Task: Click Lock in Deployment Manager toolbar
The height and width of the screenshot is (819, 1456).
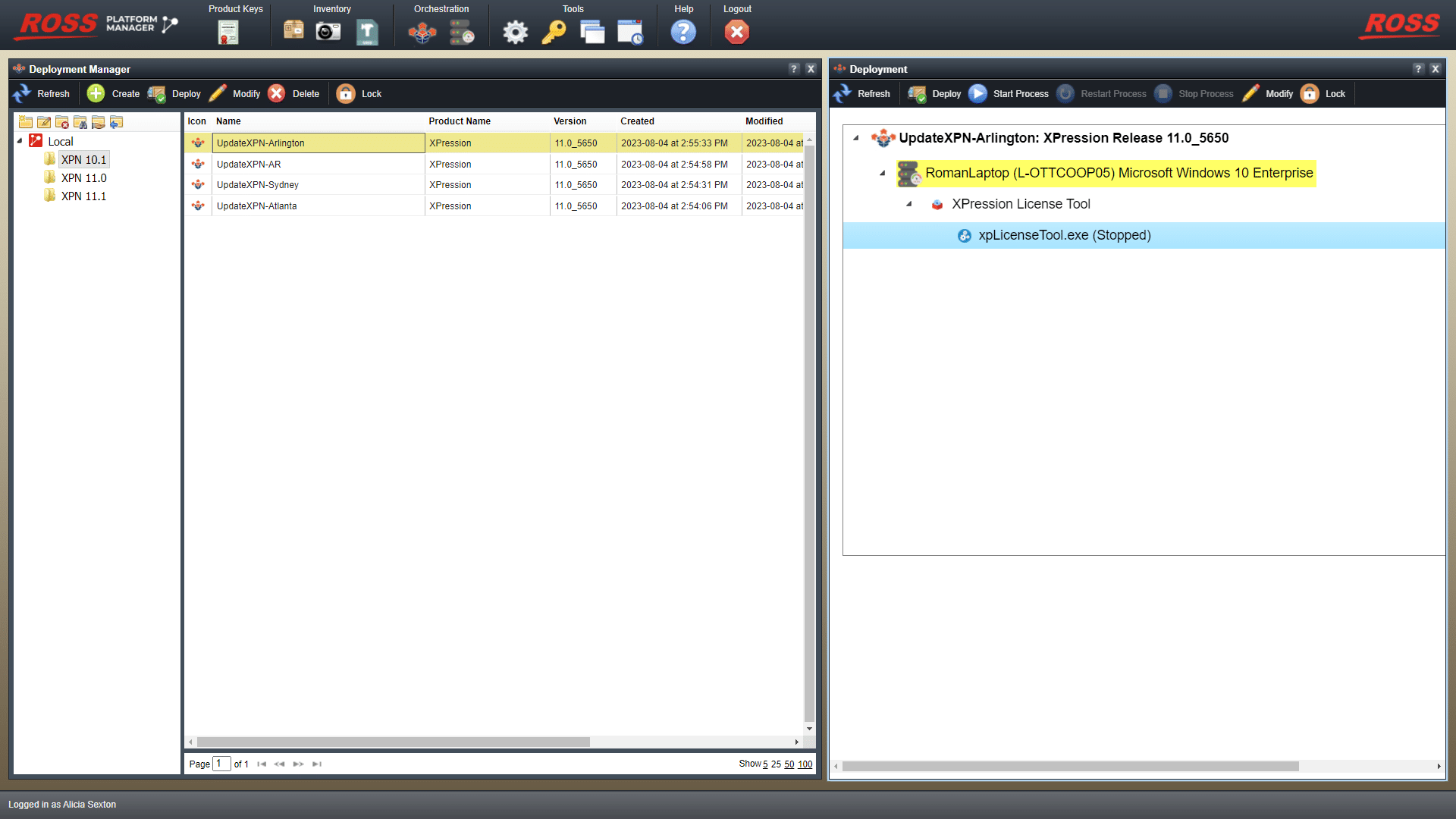Action: (x=359, y=94)
